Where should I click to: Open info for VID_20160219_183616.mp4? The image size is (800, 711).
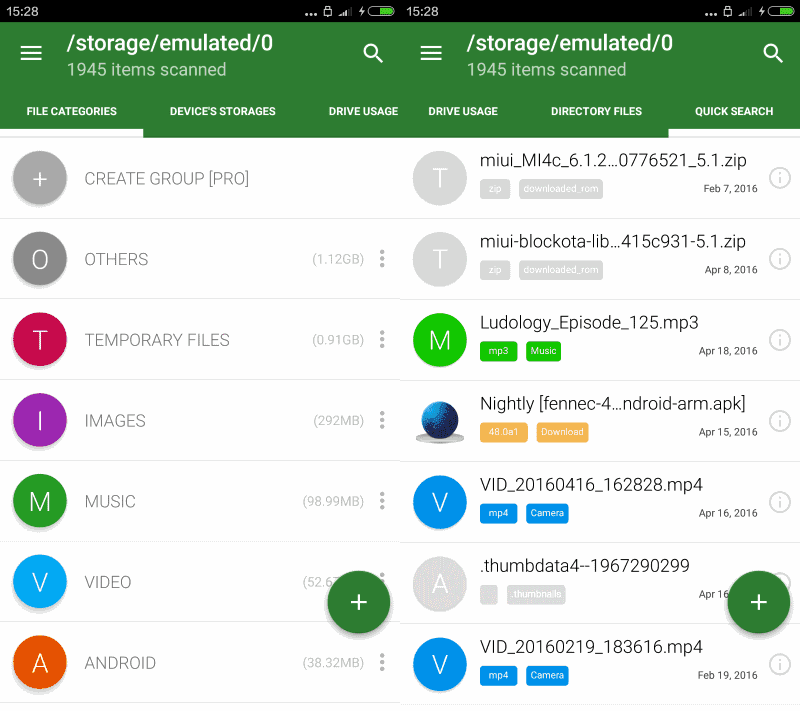coord(780,664)
